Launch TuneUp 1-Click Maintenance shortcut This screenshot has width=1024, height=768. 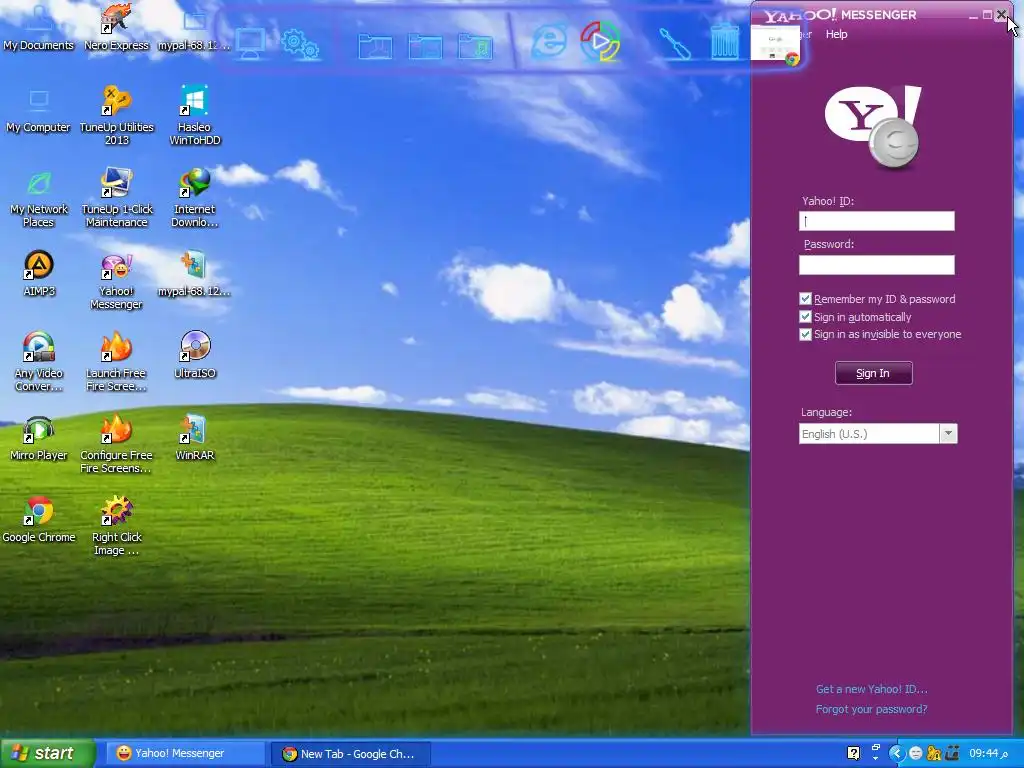click(116, 199)
